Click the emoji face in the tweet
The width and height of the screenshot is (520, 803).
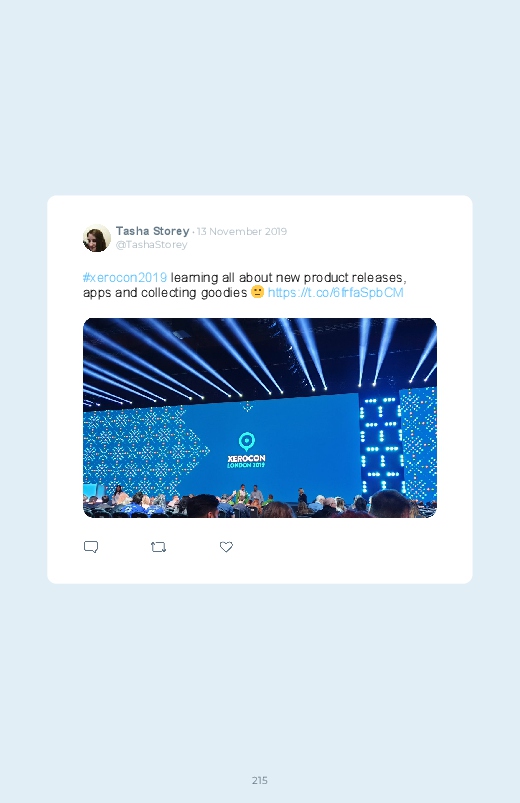click(x=257, y=292)
